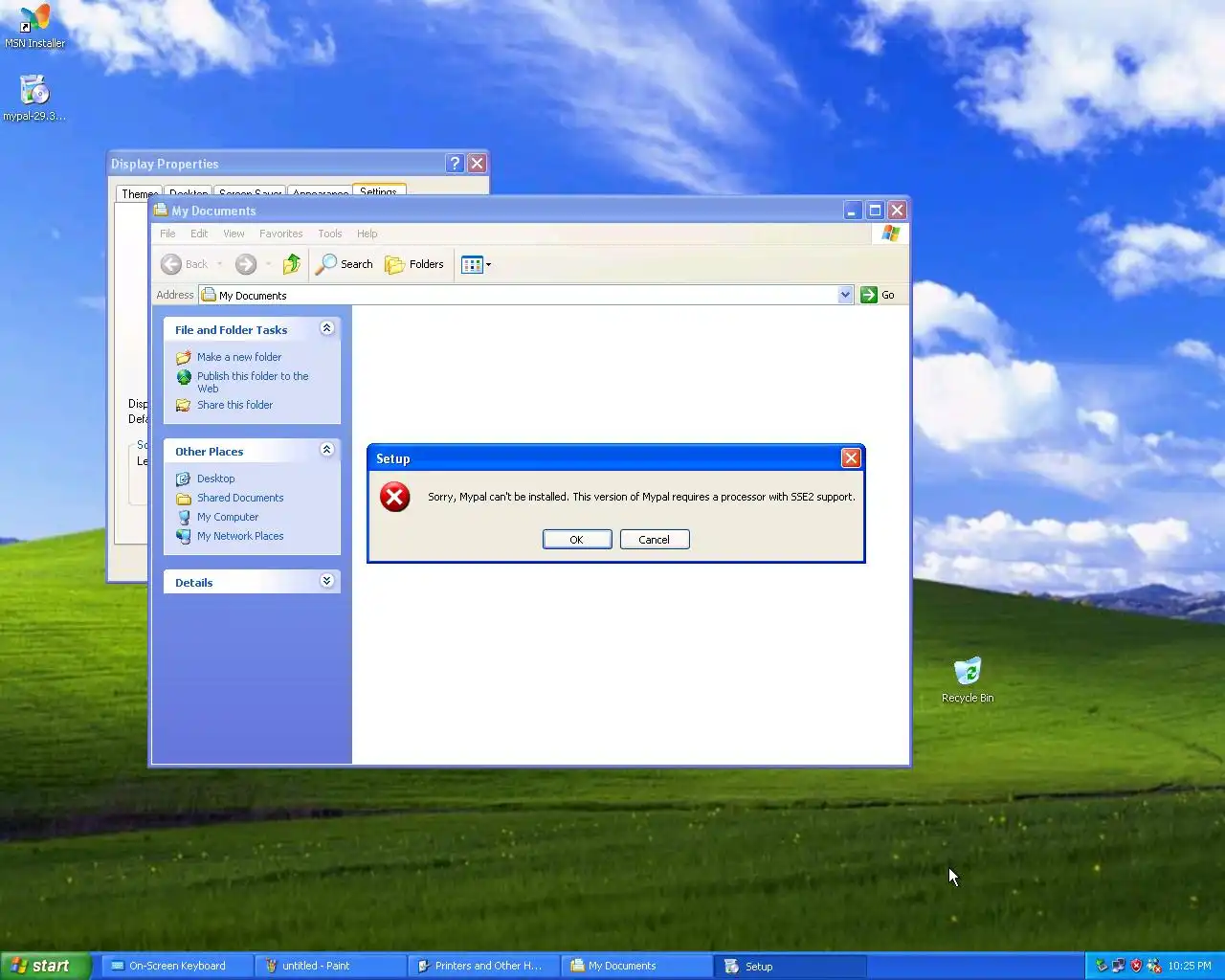Click the My Network Places icon
1225x980 pixels.
point(184,536)
